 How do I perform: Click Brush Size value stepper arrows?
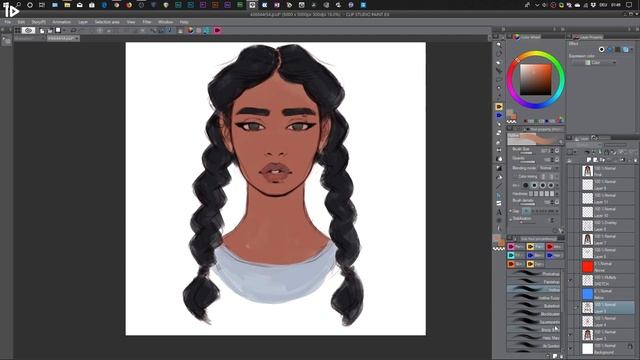pos(552,151)
